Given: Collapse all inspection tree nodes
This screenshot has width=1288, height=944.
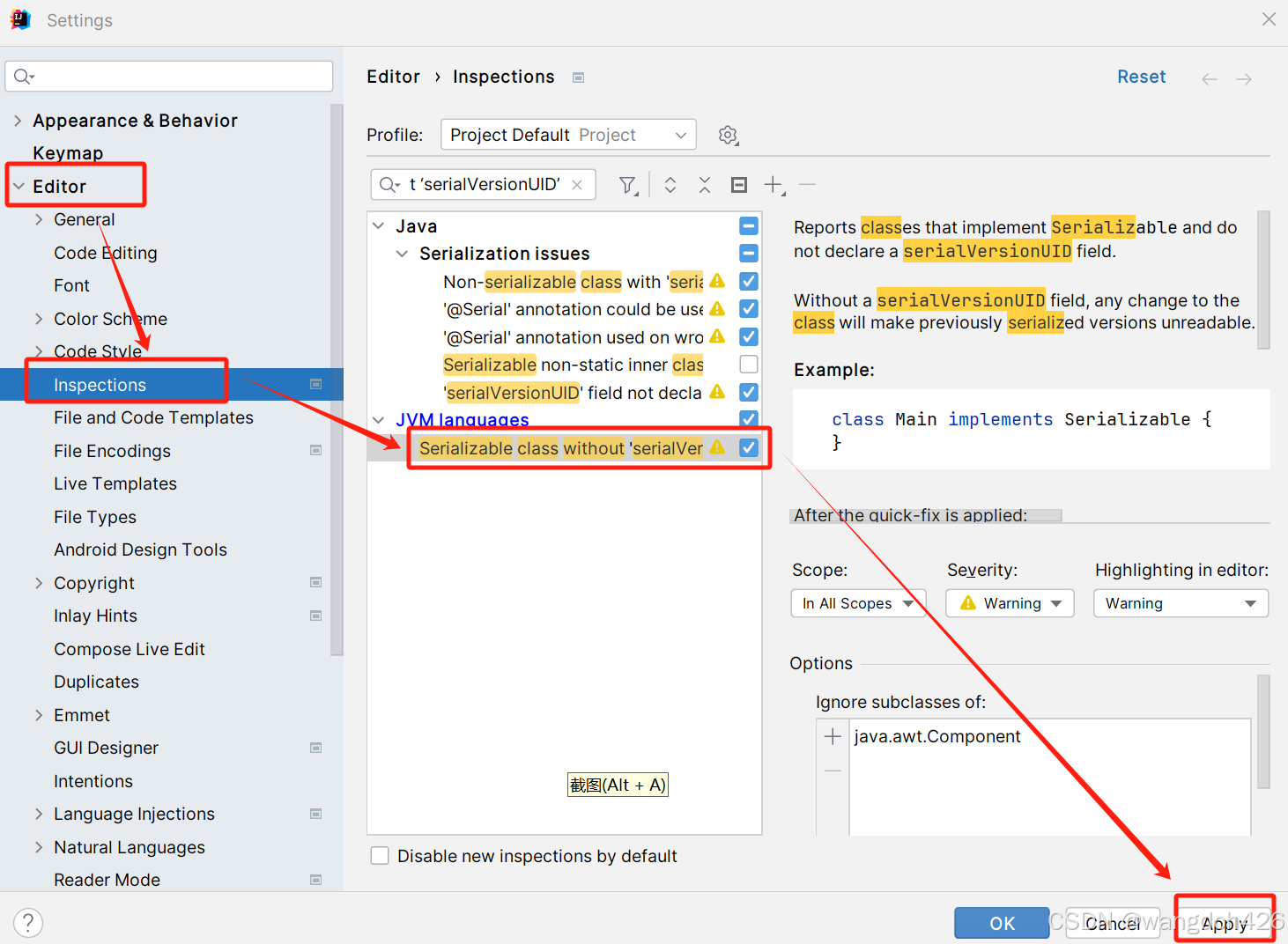Looking at the screenshot, I should (x=704, y=184).
